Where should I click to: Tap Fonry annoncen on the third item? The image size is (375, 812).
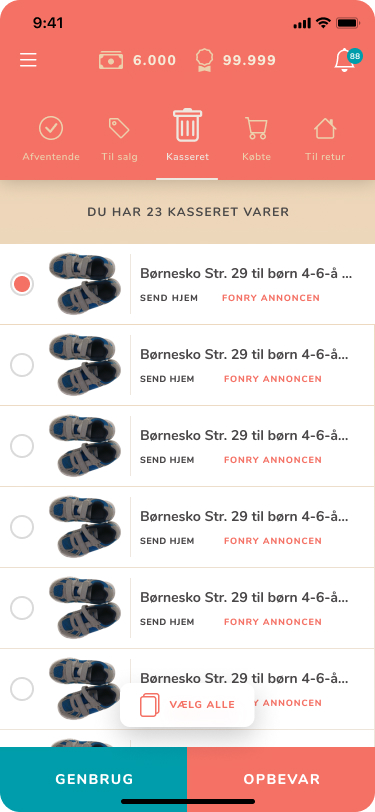[272, 460]
